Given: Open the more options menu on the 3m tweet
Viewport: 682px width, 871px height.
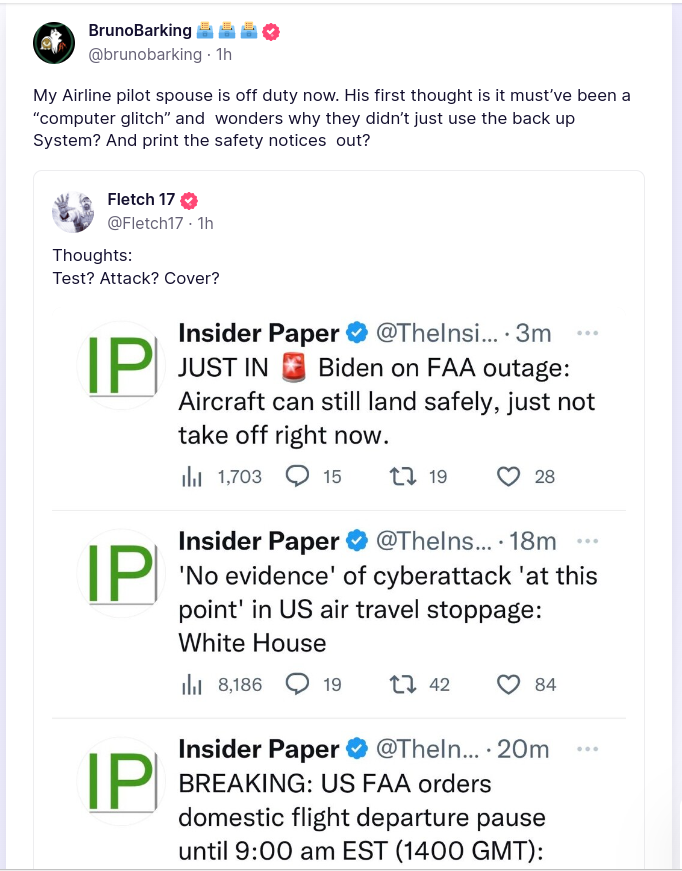Looking at the screenshot, I should click(x=589, y=333).
